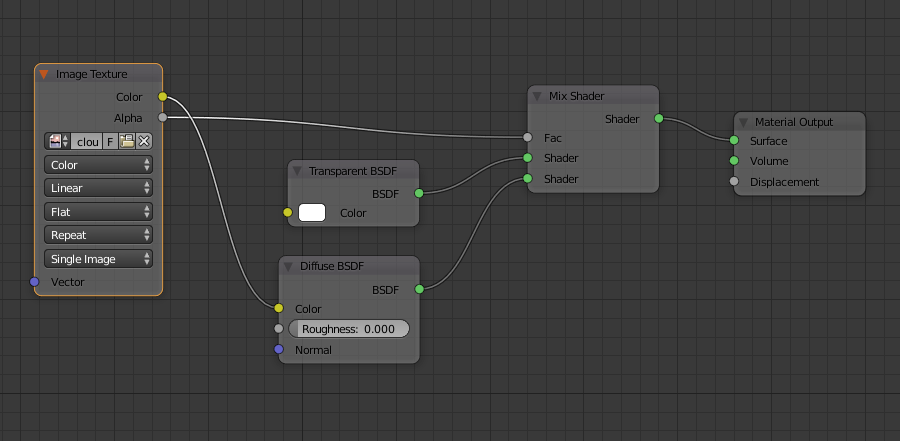Image resolution: width=900 pixels, height=441 pixels.
Task: Collapse the Image Texture node
Action: point(44,74)
